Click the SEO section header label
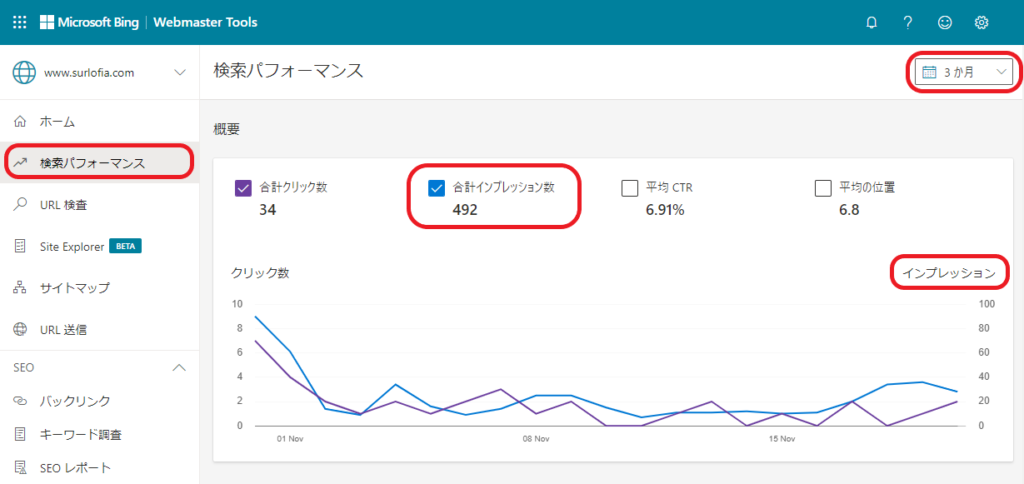The width and height of the screenshot is (1024, 484). (x=24, y=368)
